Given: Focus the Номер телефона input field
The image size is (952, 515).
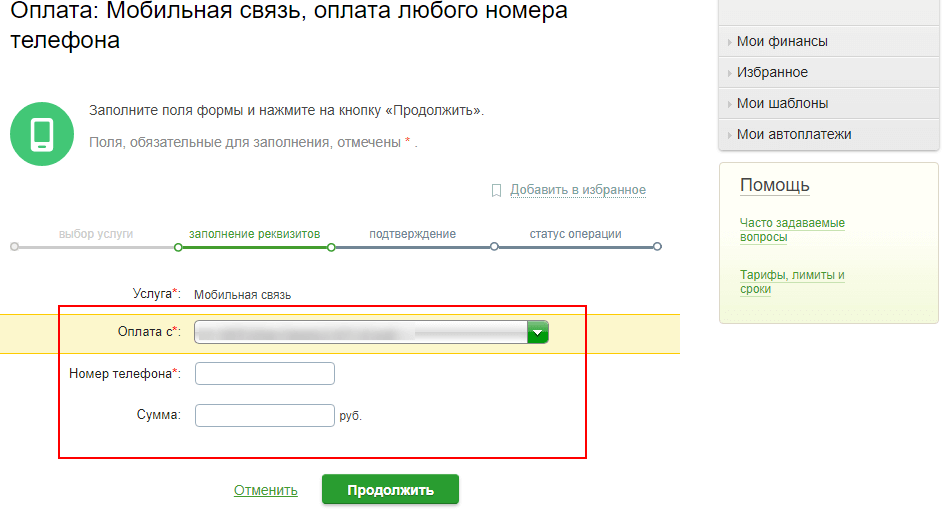Looking at the screenshot, I should coord(265,374).
